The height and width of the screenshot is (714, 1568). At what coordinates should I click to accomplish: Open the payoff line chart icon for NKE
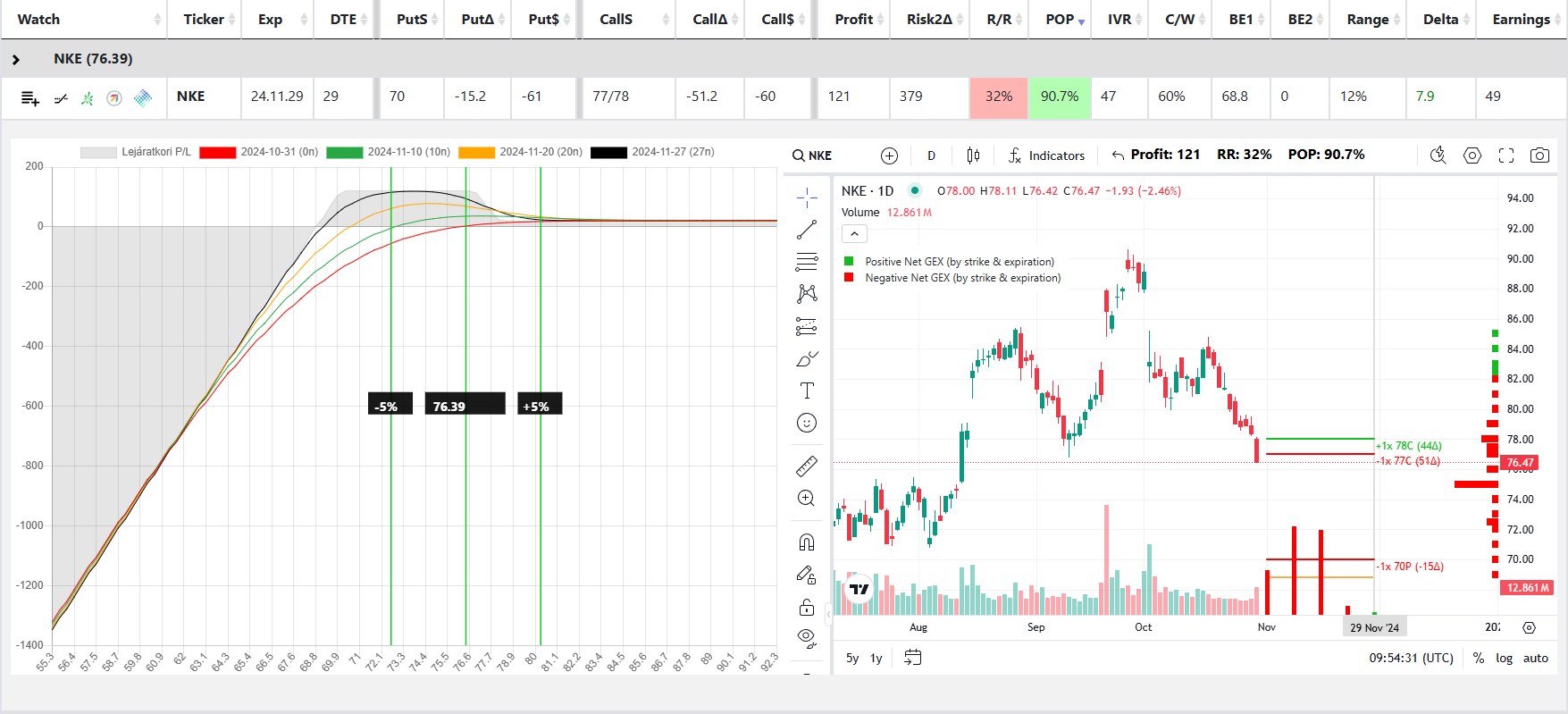click(x=61, y=98)
